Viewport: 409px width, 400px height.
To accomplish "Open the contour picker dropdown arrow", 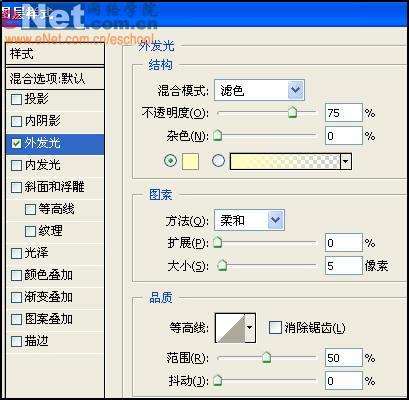I will pyautogui.click(x=250, y=328).
